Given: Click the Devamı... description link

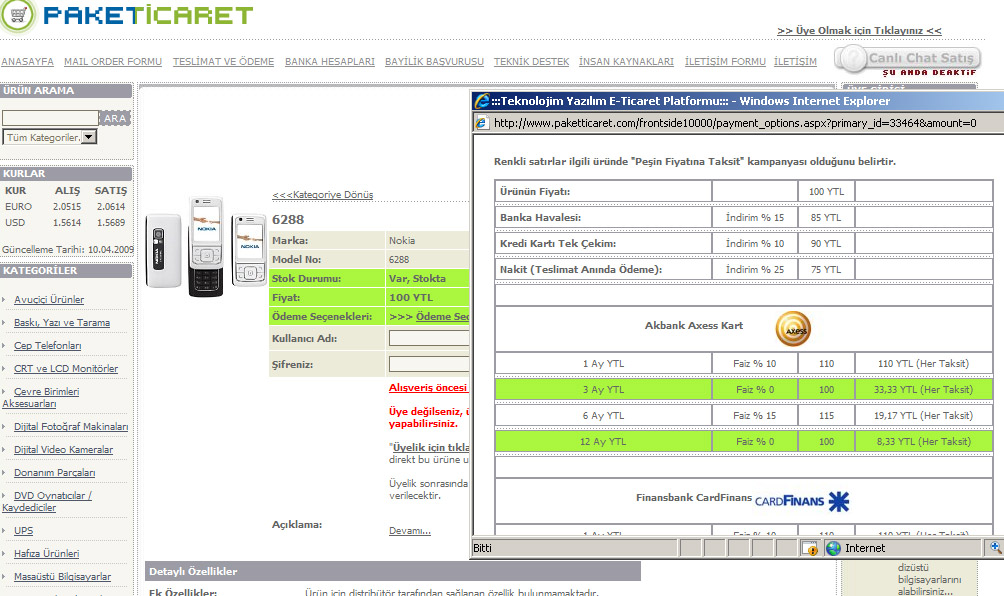Looking at the screenshot, I should [410, 530].
